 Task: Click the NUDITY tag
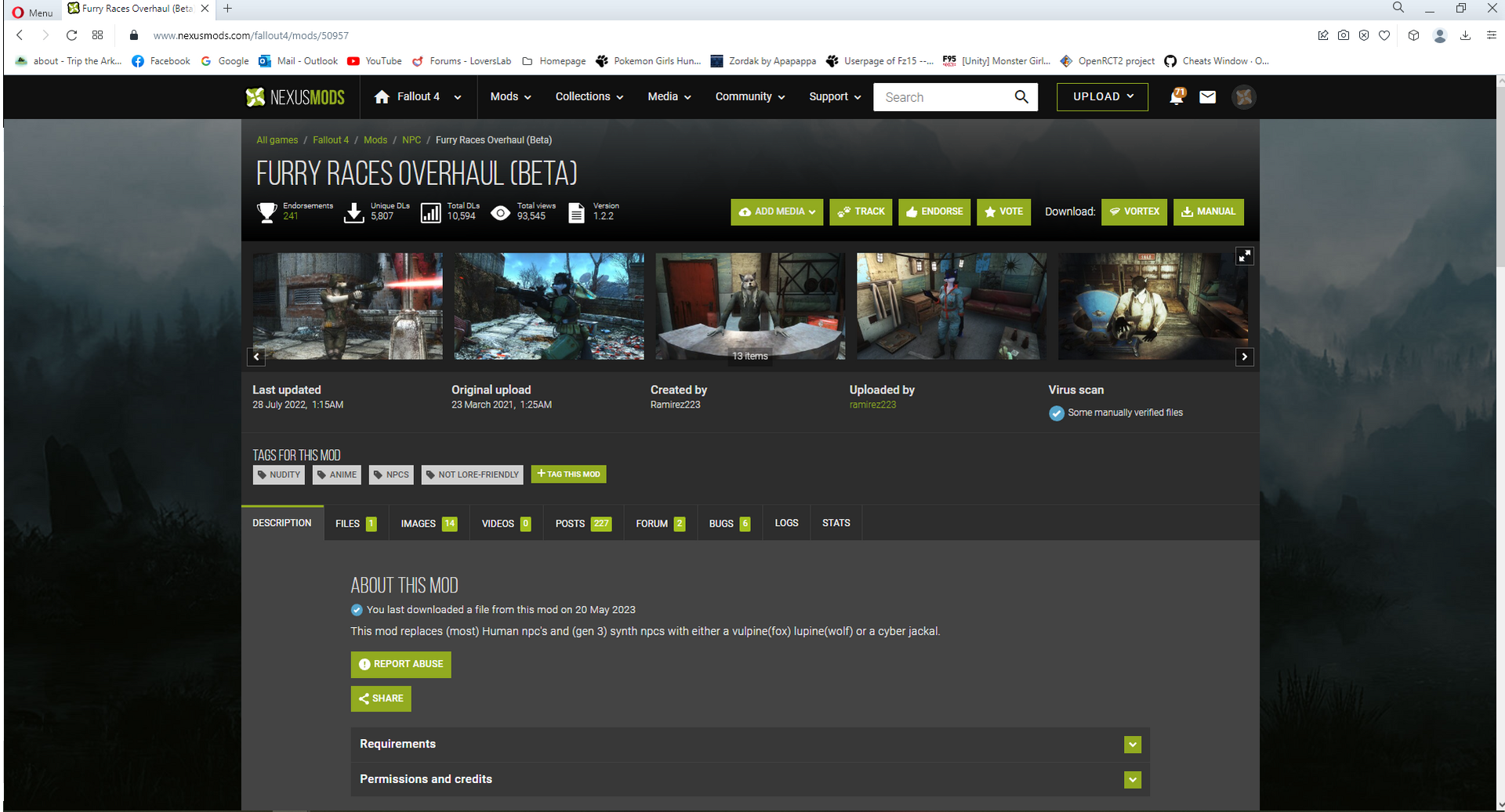coord(279,474)
